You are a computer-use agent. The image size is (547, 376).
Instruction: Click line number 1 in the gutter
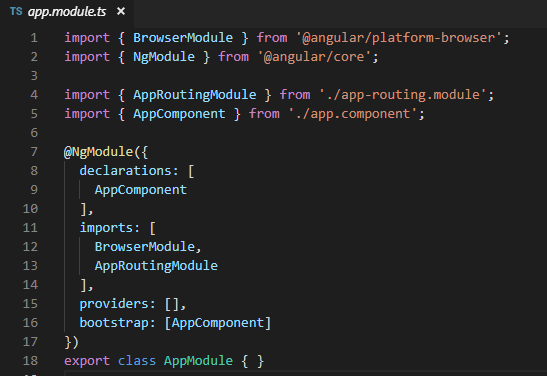tap(34, 38)
